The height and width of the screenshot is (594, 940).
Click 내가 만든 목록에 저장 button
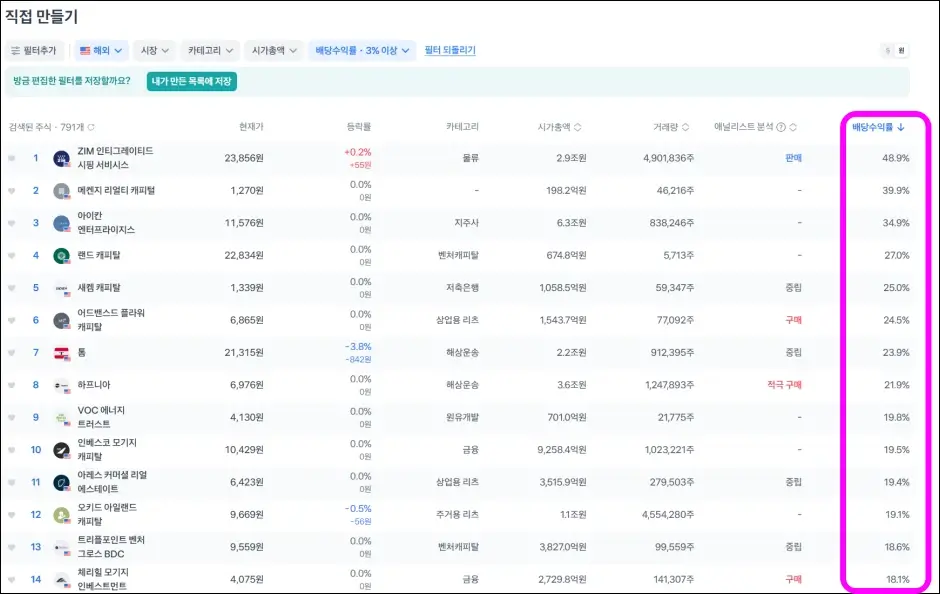[x=192, y=81]
